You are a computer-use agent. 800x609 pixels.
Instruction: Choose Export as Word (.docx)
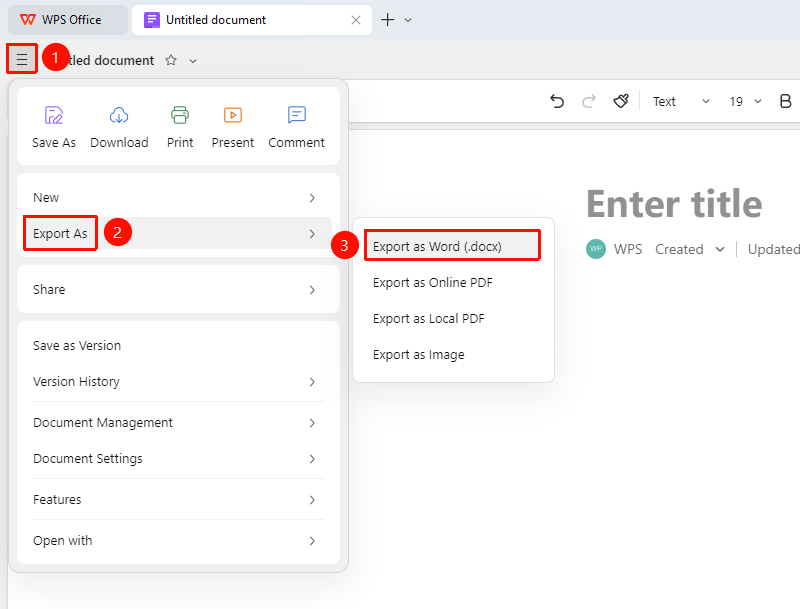(x=453, y=246)
